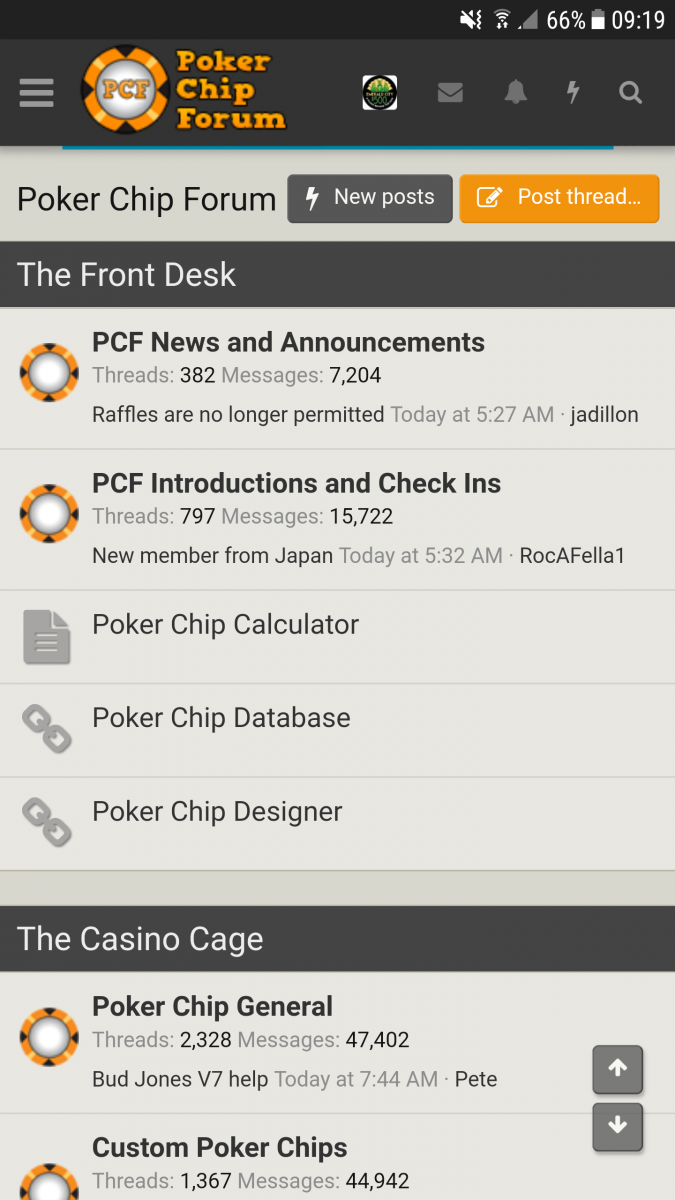This screenshot has height=1200, width=675.
Task: Tap the Poker Chip Forum logo
Action: tap(184, 91)
